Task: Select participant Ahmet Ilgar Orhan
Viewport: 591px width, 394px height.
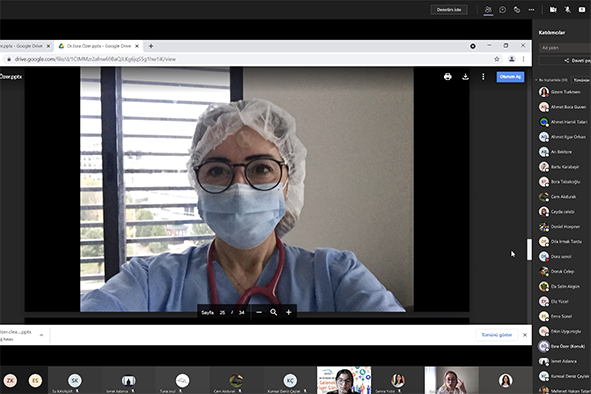Action: point(563,137)
